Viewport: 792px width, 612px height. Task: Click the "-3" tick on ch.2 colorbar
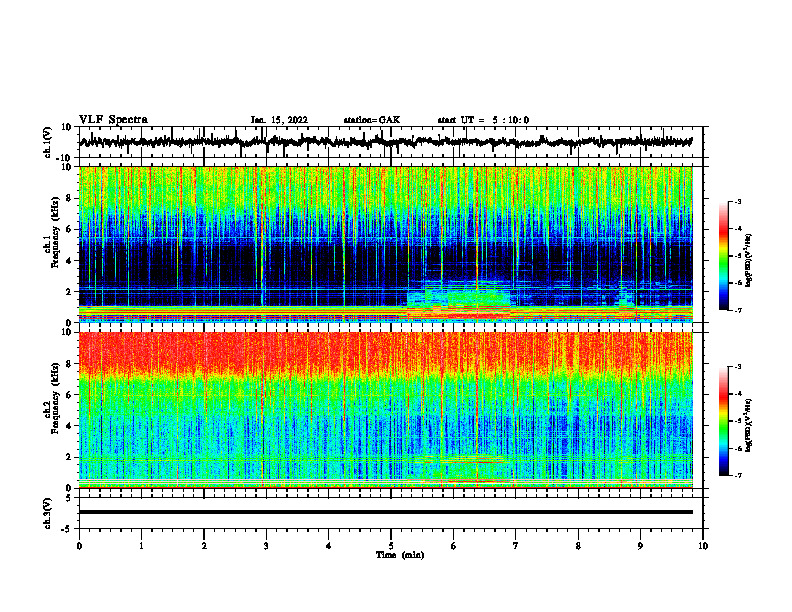coord(738,367)
